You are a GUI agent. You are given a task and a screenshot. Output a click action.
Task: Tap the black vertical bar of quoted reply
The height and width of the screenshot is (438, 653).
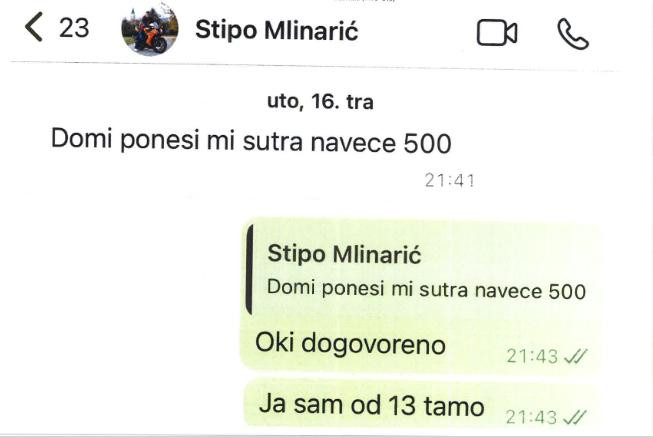click(x=249, y=269)
